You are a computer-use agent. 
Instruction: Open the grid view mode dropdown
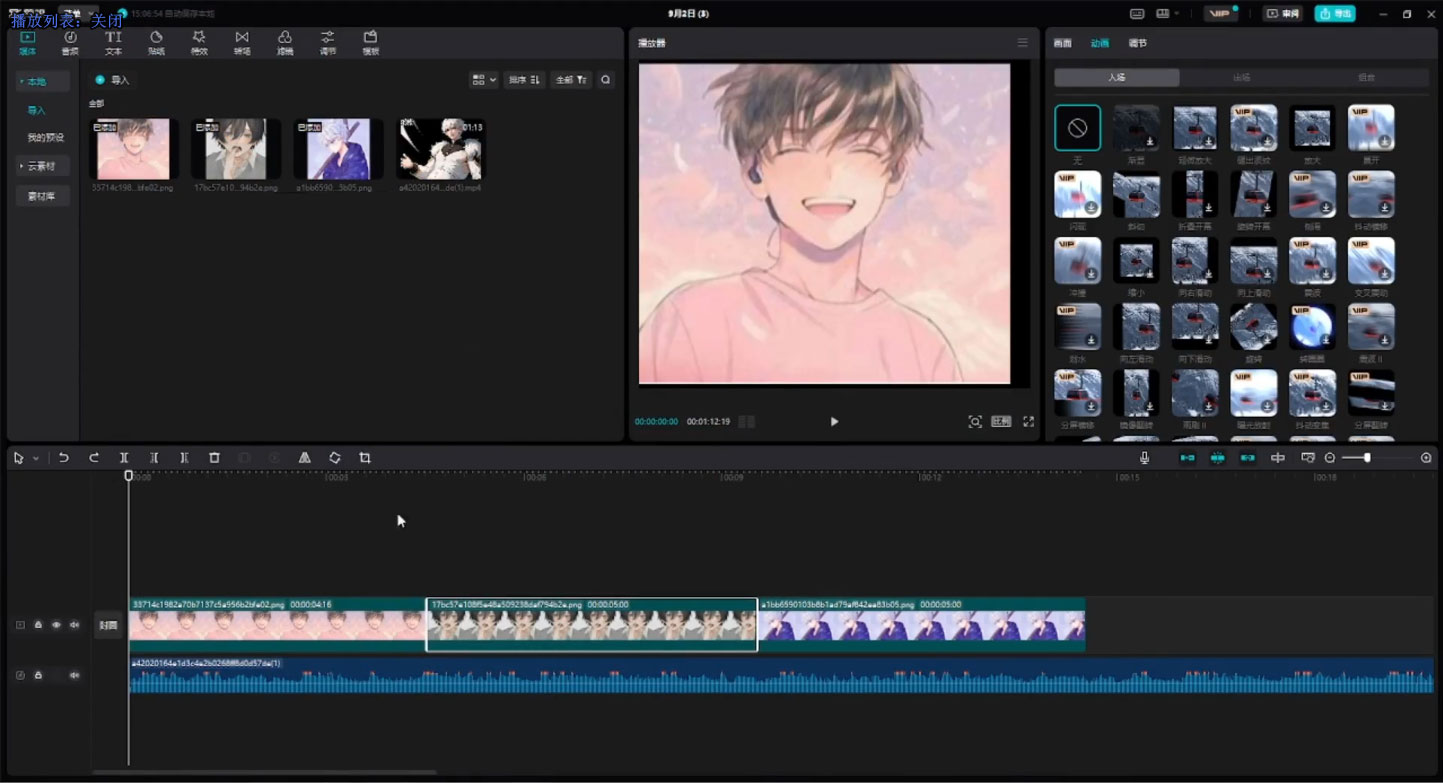(484, 80)
